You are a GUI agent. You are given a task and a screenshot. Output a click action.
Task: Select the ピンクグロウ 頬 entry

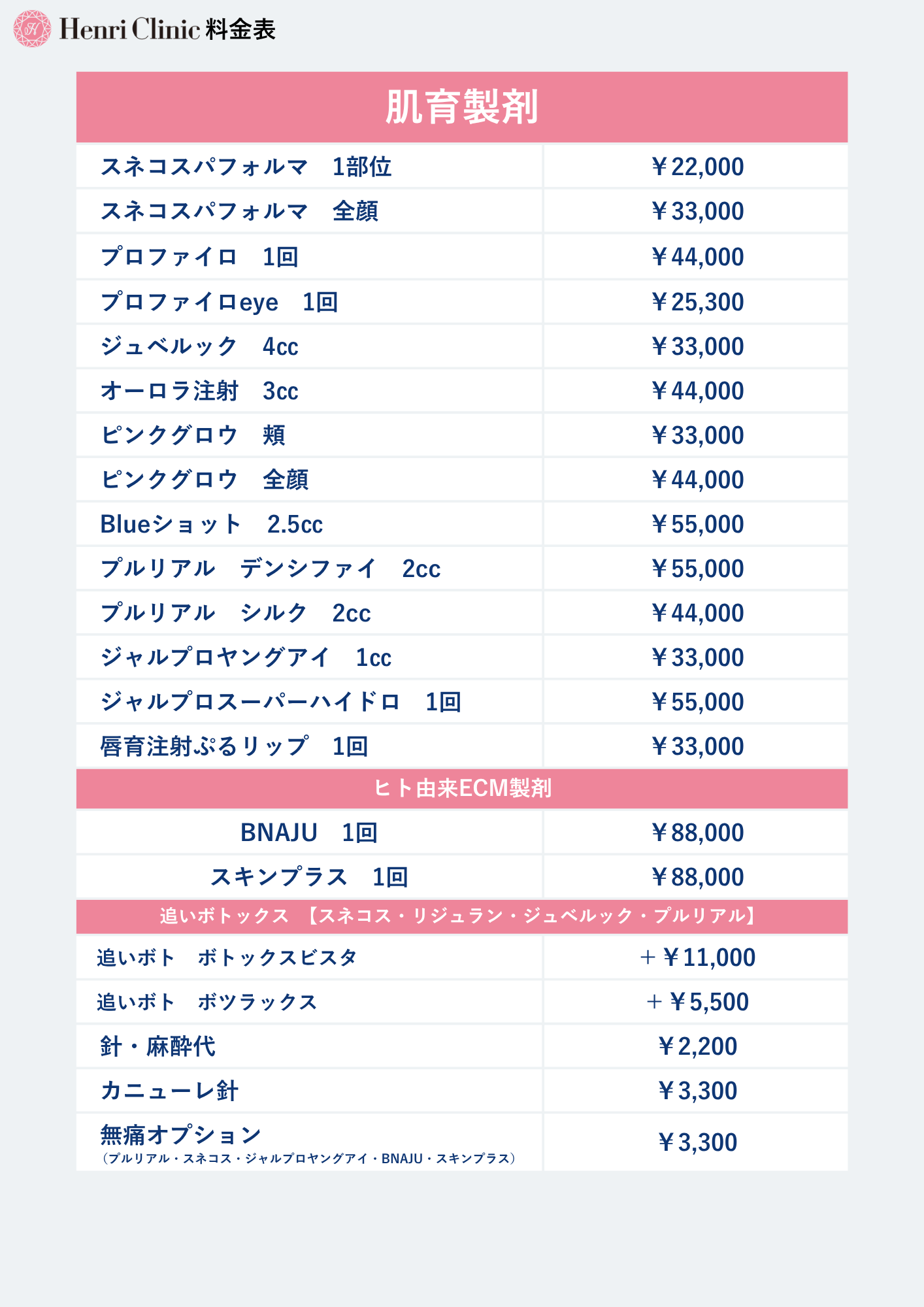coord(193,435)
